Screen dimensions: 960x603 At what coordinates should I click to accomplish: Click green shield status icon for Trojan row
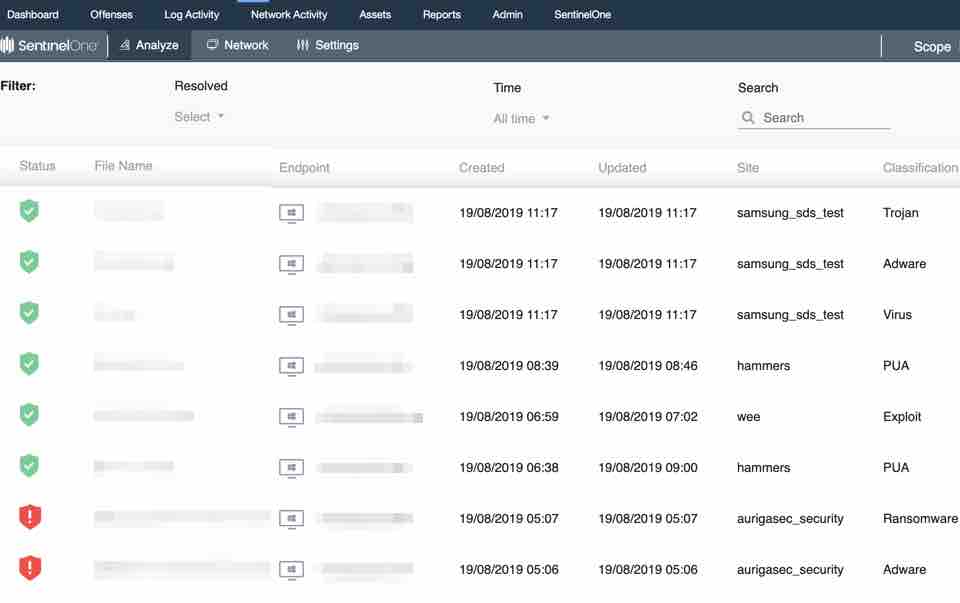pyautogui.click(x=30, y=211)
